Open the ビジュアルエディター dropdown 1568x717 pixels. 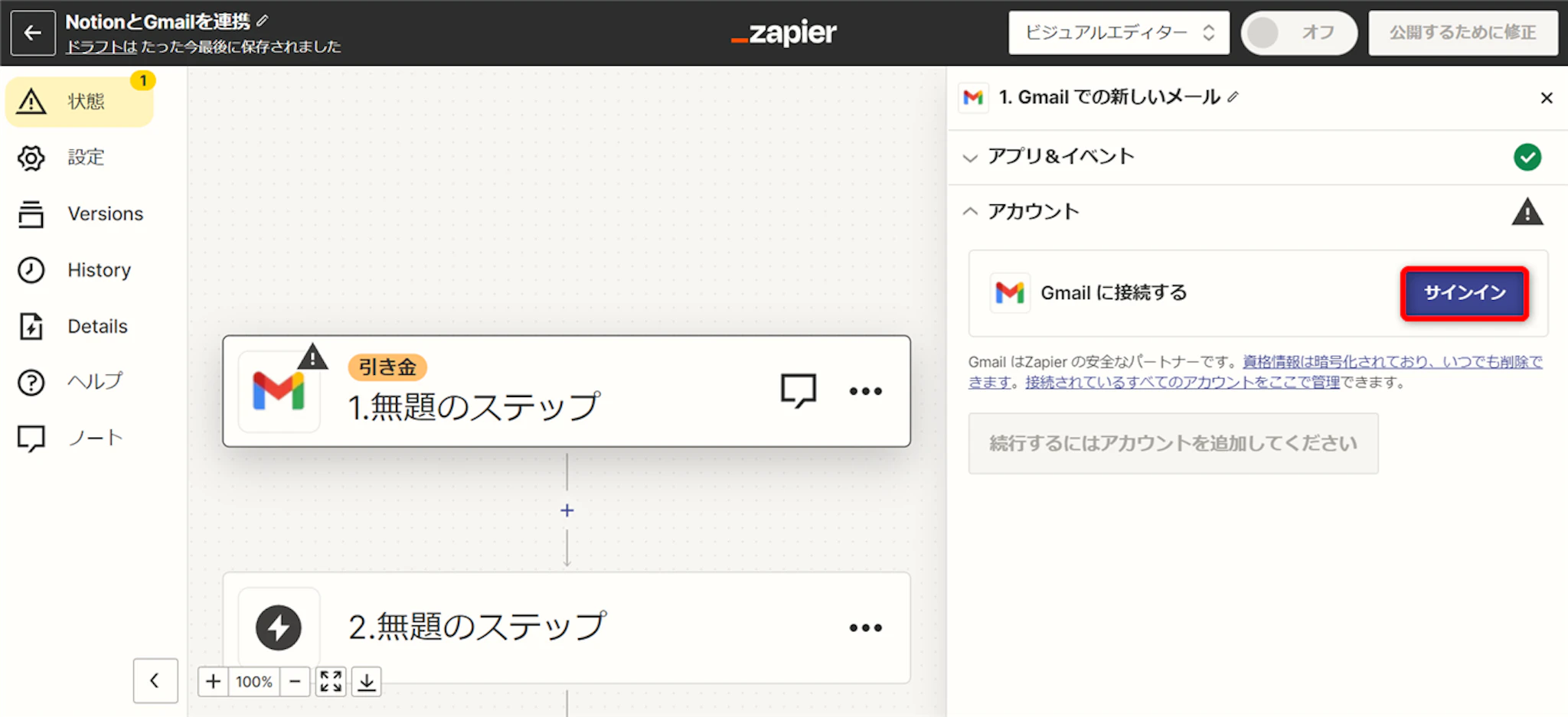1119,33
